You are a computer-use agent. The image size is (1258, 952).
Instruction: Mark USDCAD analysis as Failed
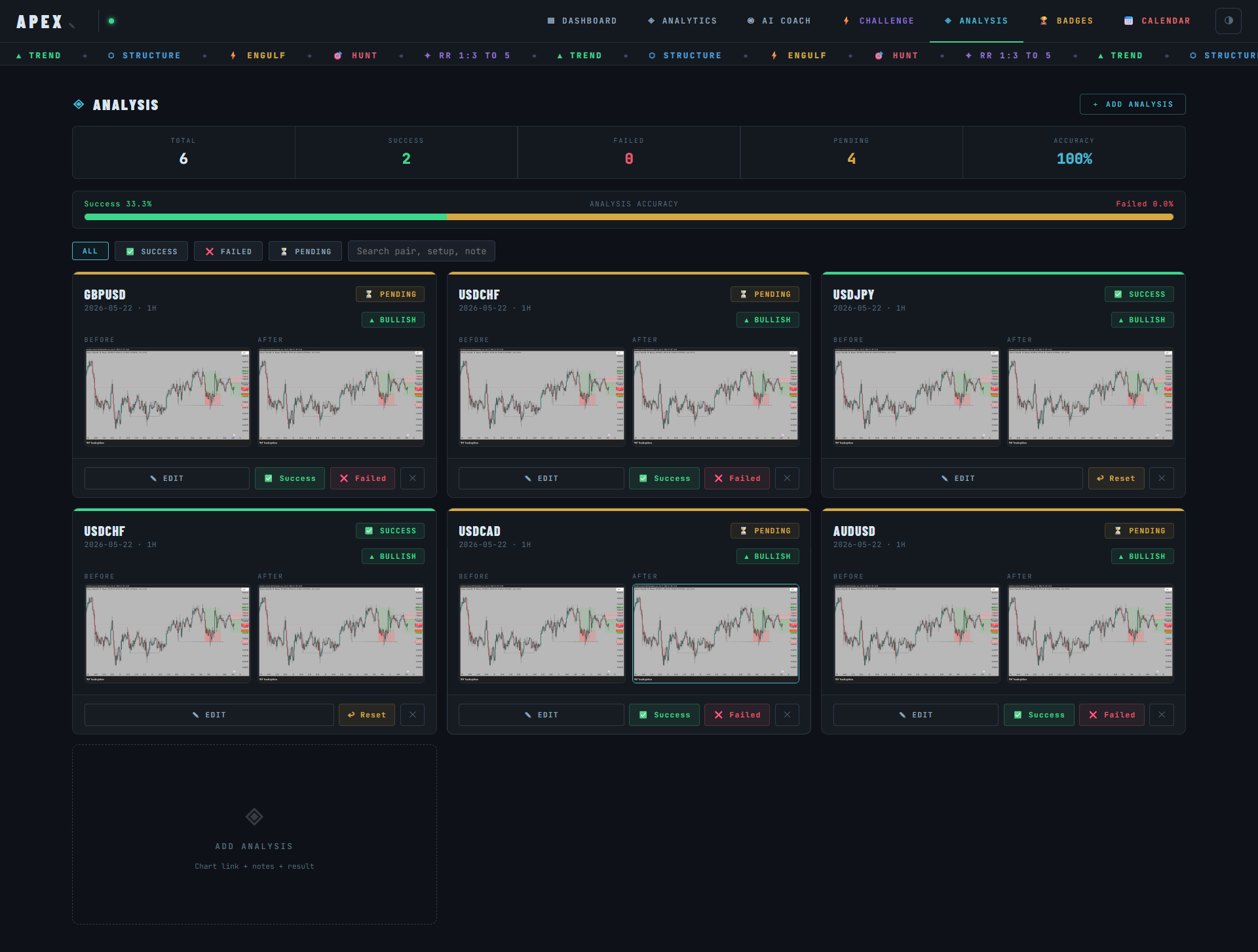(x=737, y=715)
